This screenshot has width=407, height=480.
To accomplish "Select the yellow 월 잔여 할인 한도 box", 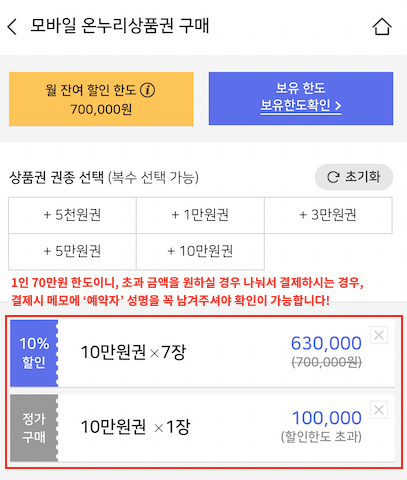I will tap(101, 99).
